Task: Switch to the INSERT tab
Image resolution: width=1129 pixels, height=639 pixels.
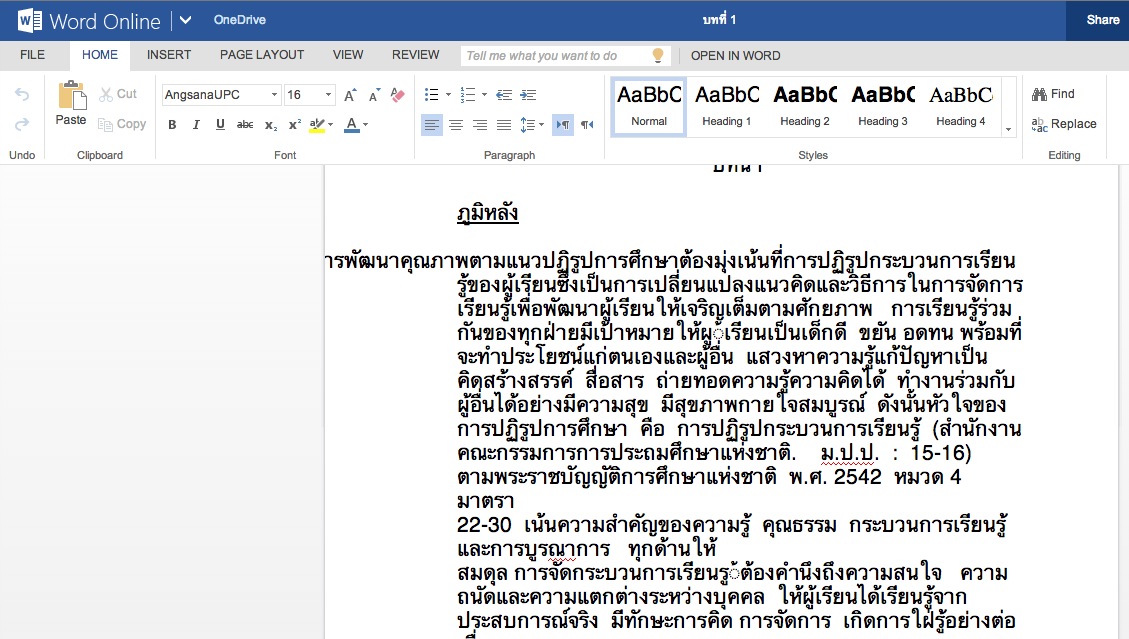Action: 169,55
